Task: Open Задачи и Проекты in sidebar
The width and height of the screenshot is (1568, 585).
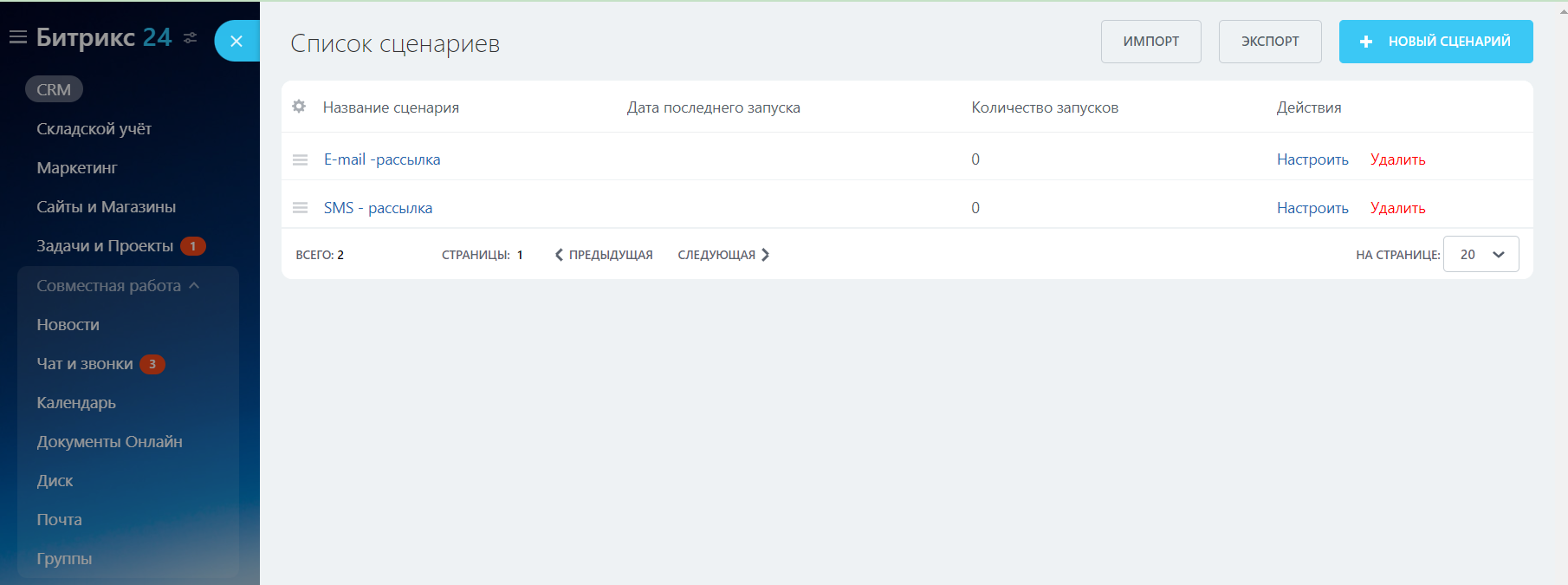Action: pyautogui.click(x=105, y=246)
